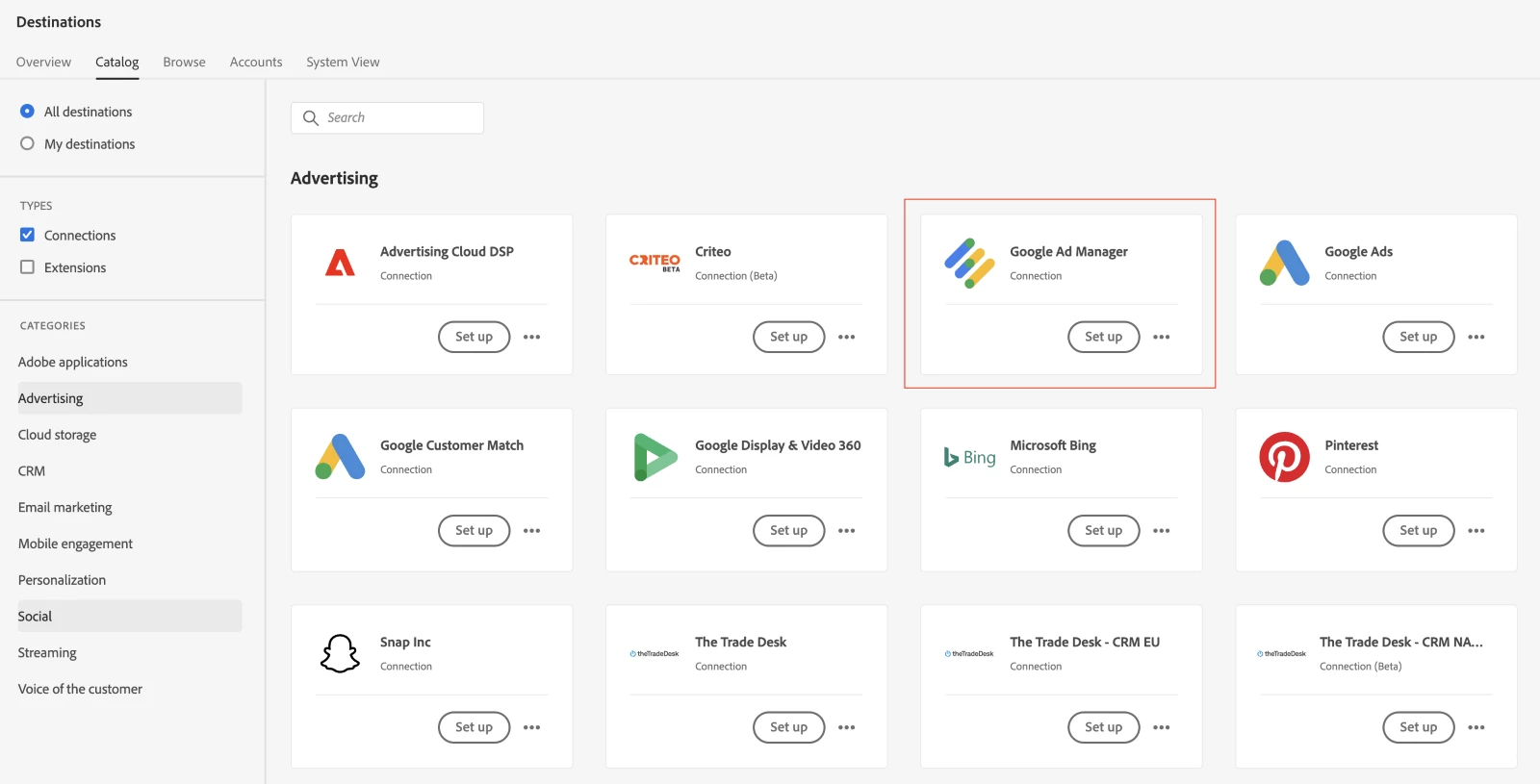Click the search magnifier icon
This screenshot has width=1540, height=784.
[311, 117]
